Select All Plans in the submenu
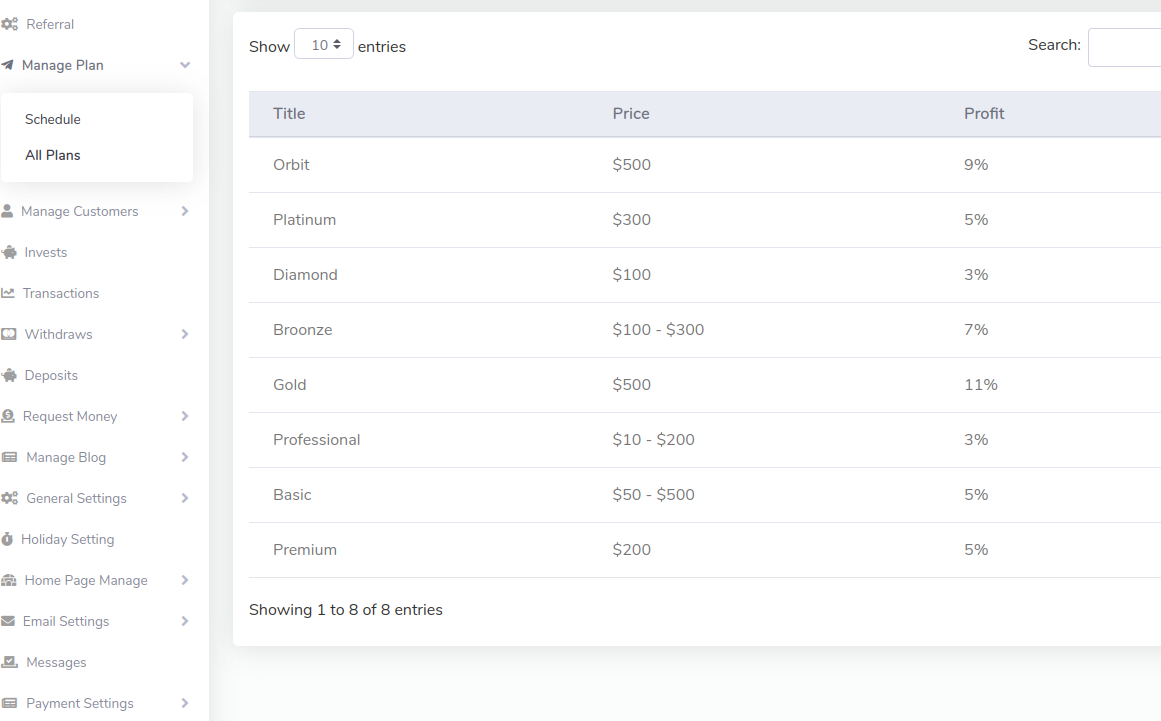The image size is (1161, 721). [53, 155]
